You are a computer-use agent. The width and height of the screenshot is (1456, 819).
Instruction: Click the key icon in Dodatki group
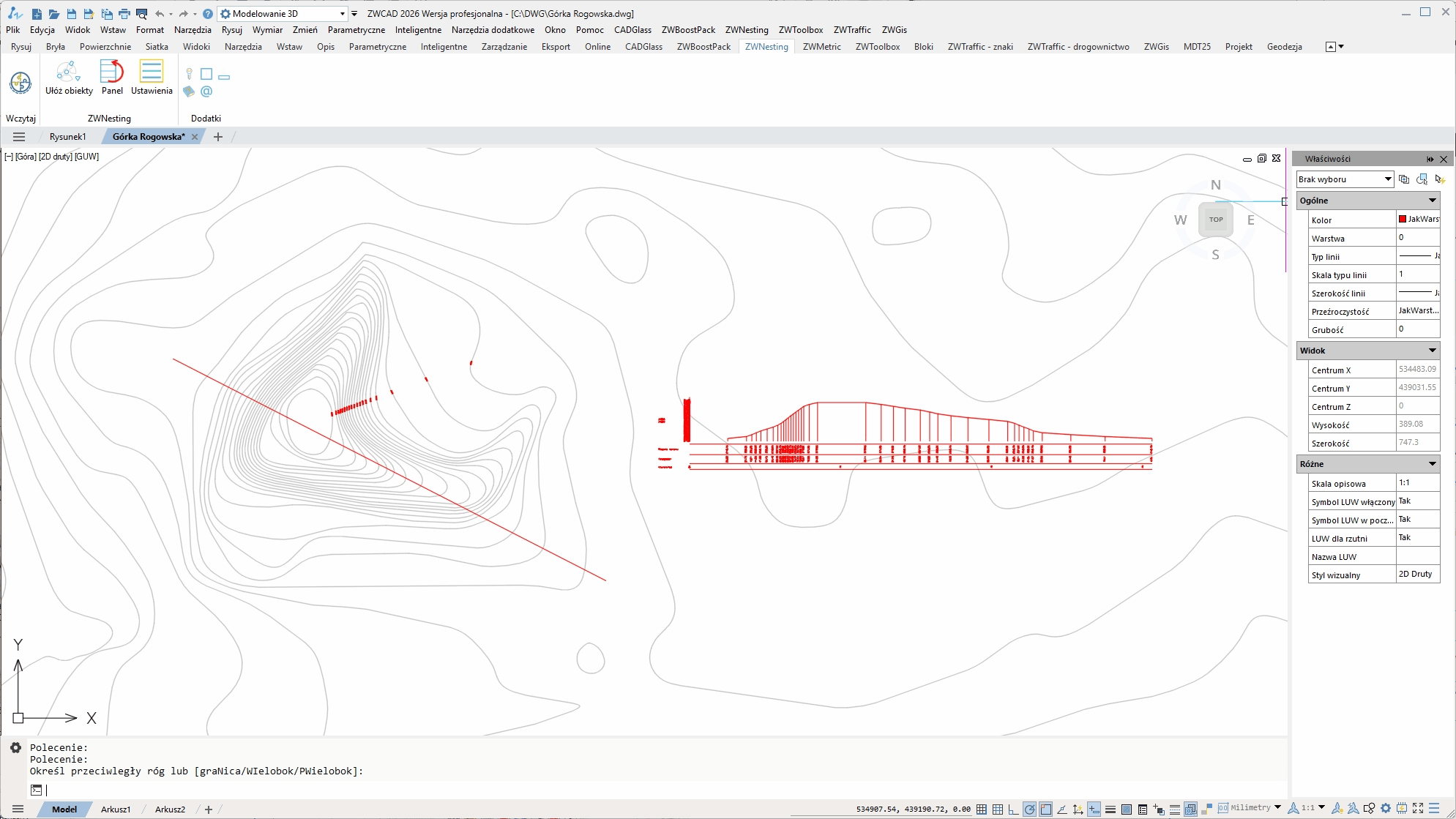coord(189,74)
